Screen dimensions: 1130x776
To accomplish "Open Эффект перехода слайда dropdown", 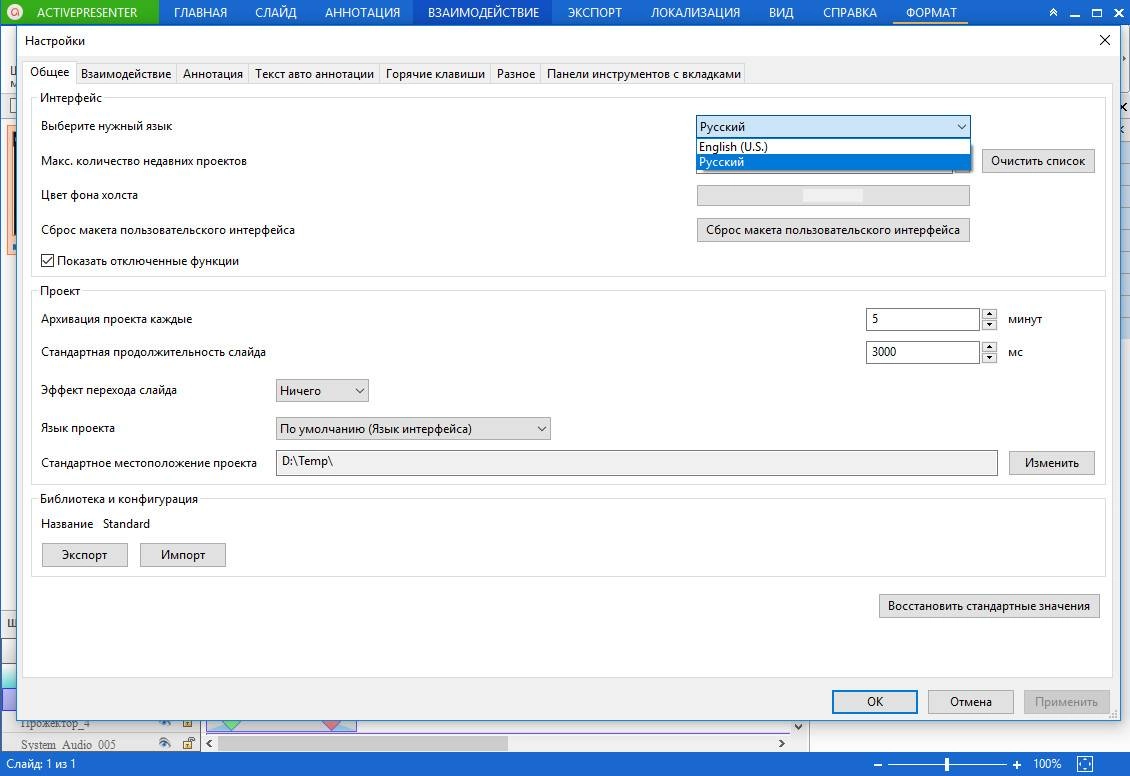I will (322, 391).
